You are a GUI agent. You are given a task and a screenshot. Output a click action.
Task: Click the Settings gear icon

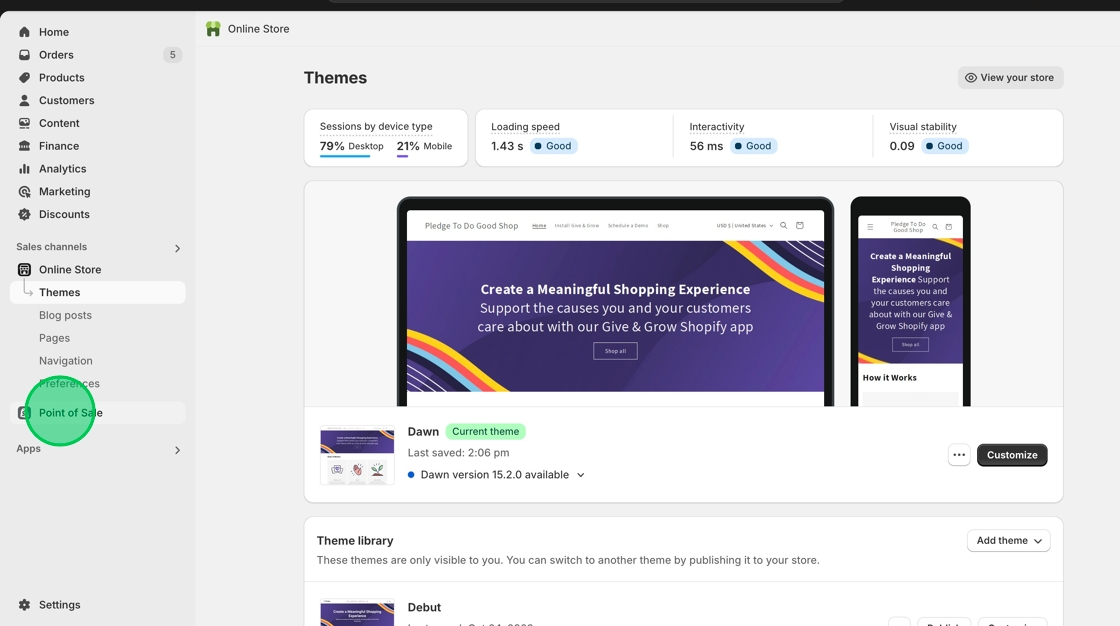pyautogui.click(x=24, y=605)
